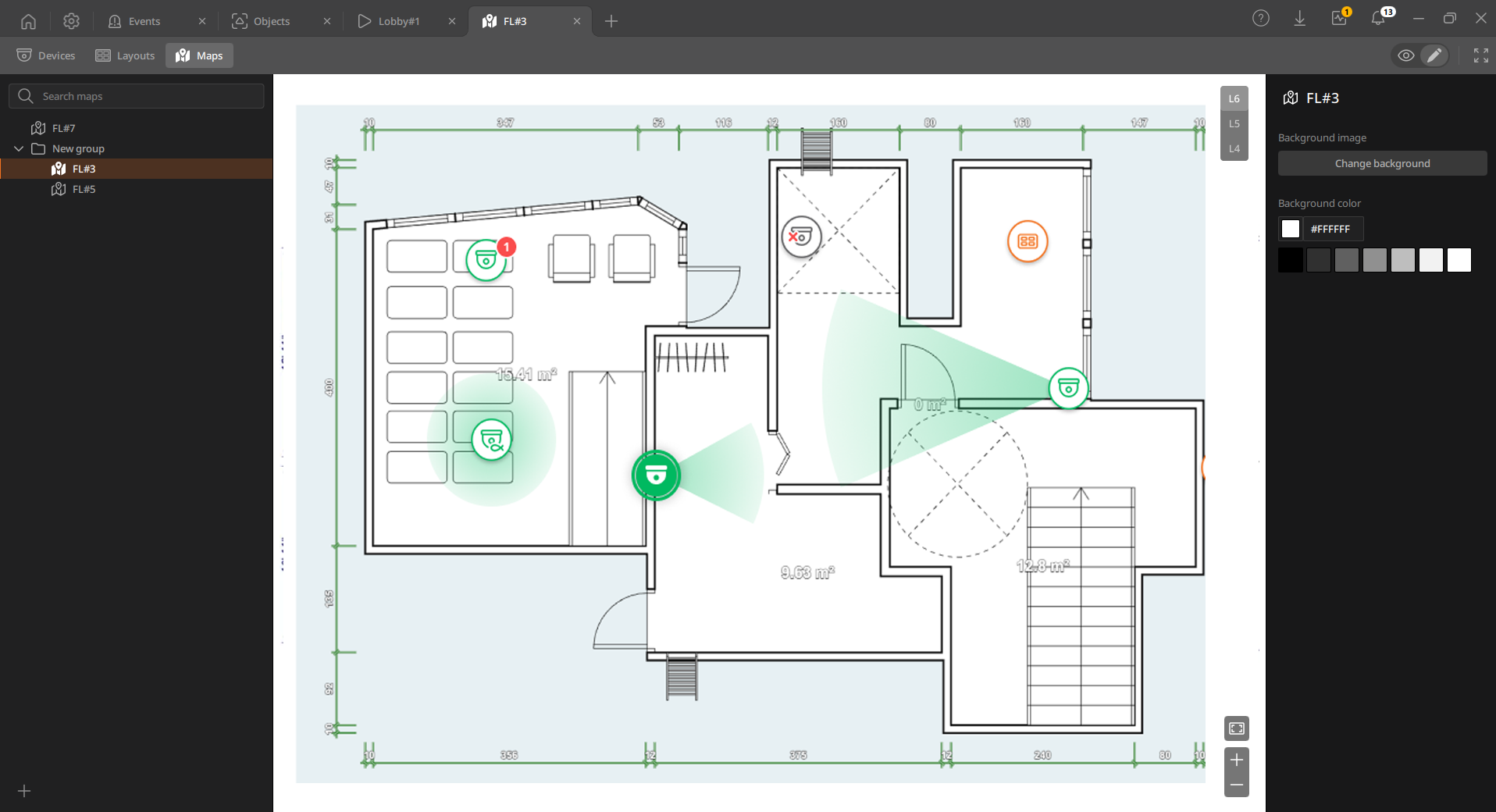Select the offline gray camera marker
This screenshot has width=1496, height=812.
point(801,237)
